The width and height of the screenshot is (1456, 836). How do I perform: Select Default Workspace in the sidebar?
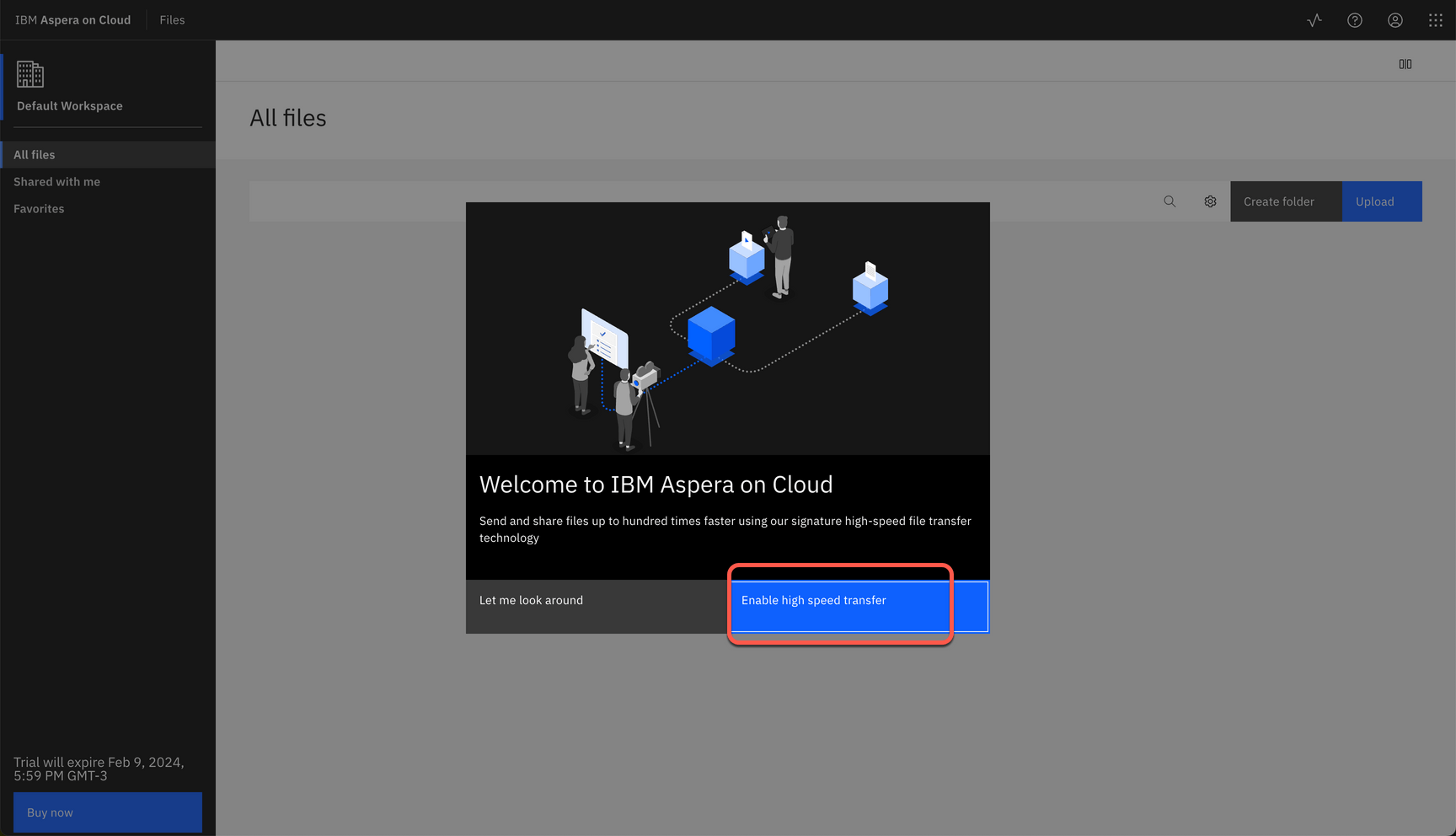pyautogui.click(x=69, y=105)
